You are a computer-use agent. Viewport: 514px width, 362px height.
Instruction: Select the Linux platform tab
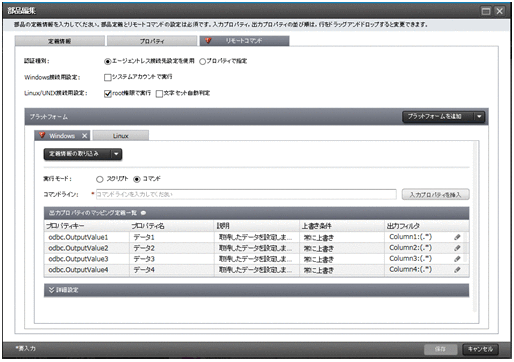(x=121, y=136)
